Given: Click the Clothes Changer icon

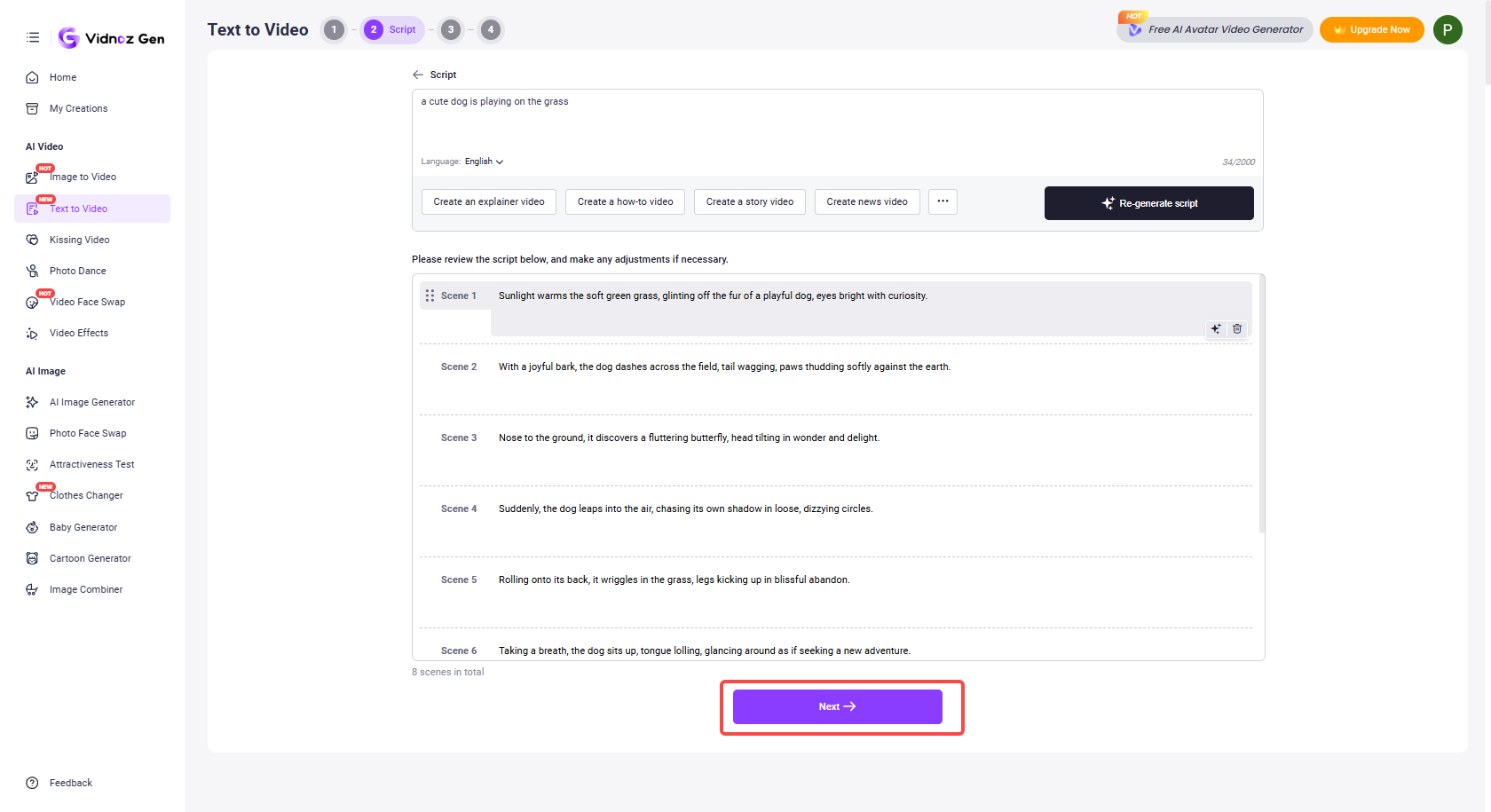Looking at the screenshot, I should pyautogui.click(x=32, y=496).
